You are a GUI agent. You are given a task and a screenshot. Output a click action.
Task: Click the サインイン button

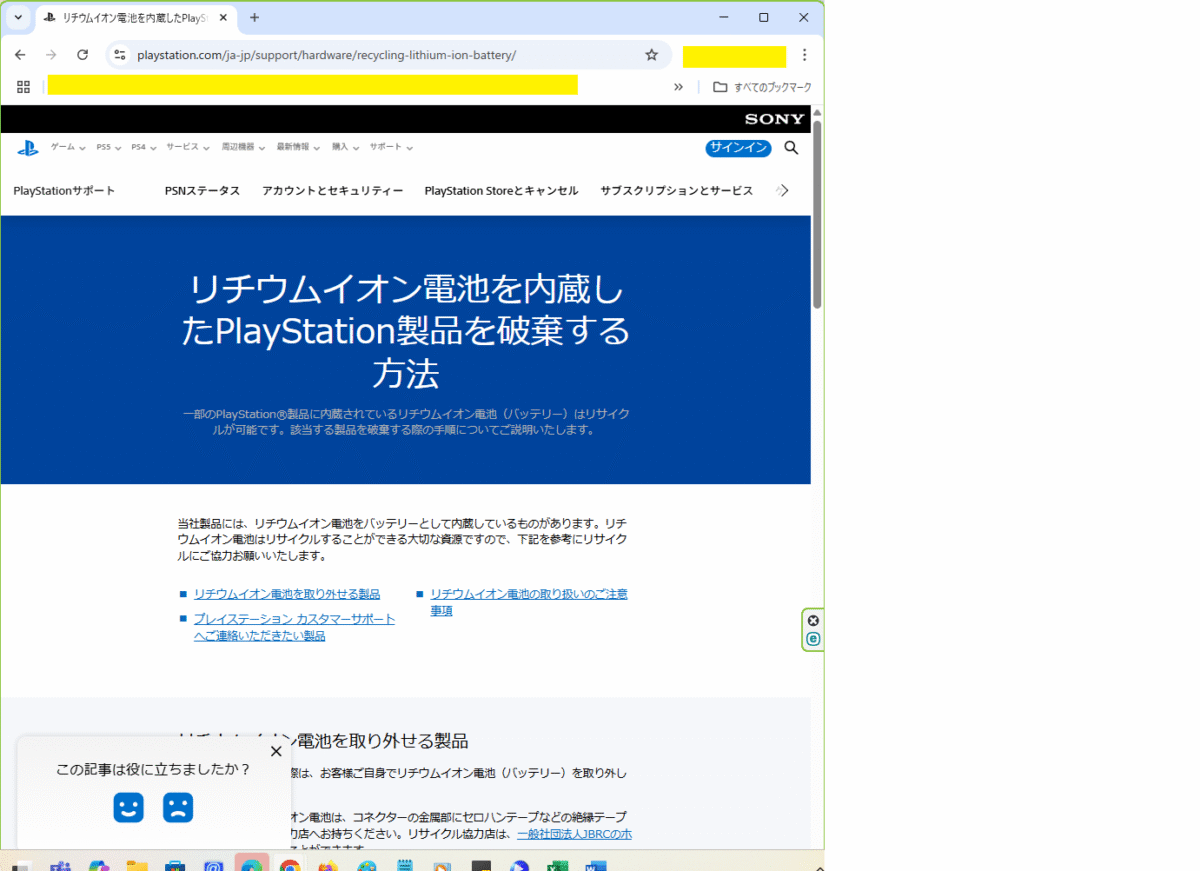click(738, 148)
